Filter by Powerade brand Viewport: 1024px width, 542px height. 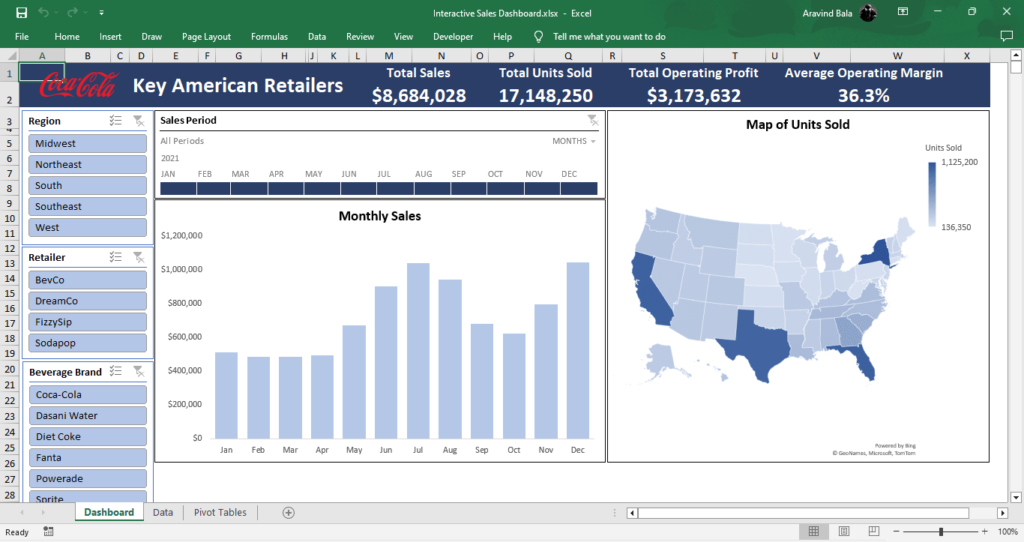point(88,479)
